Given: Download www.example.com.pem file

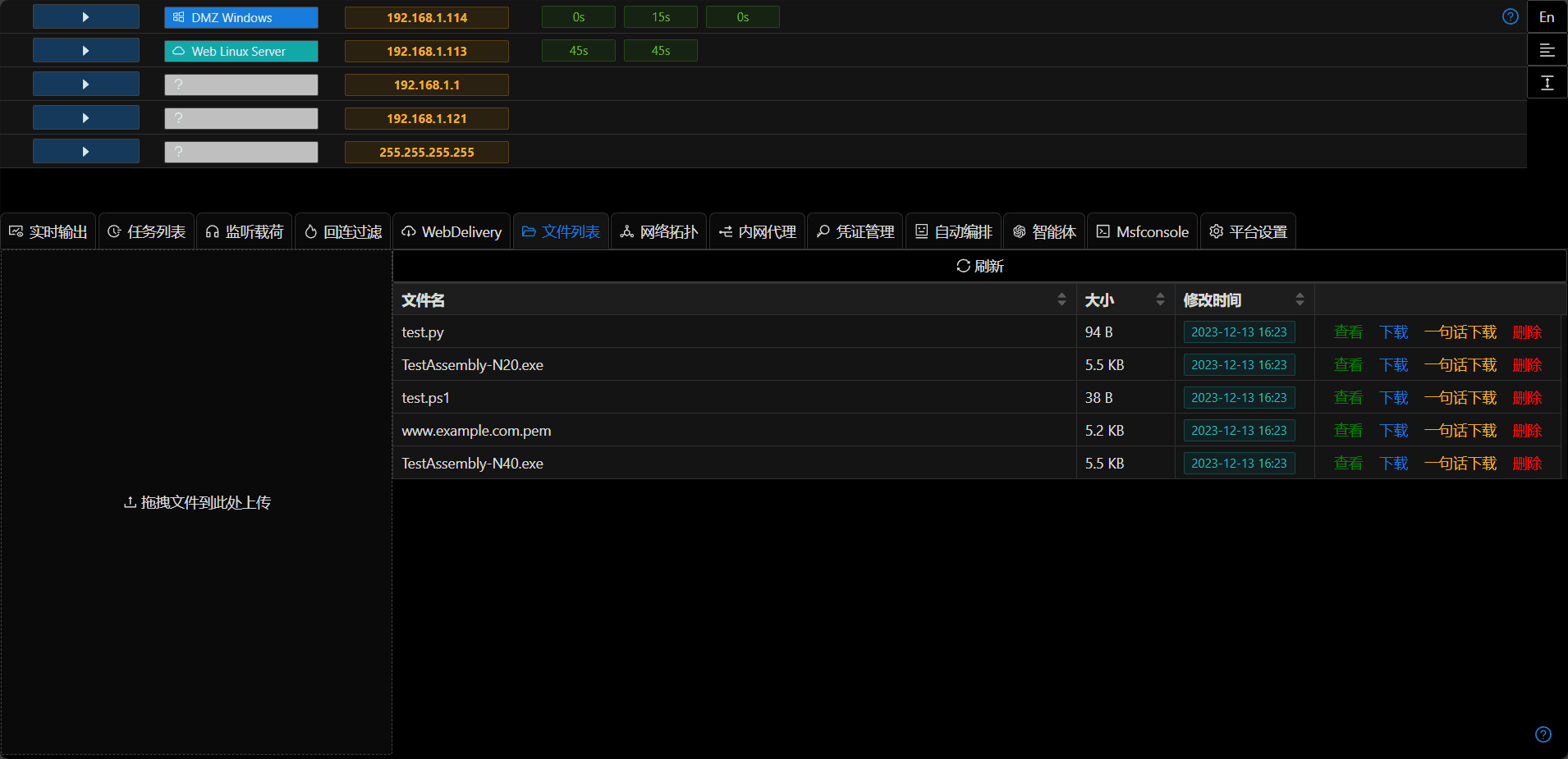Looking at the screenshot, I should [1394, 430].
